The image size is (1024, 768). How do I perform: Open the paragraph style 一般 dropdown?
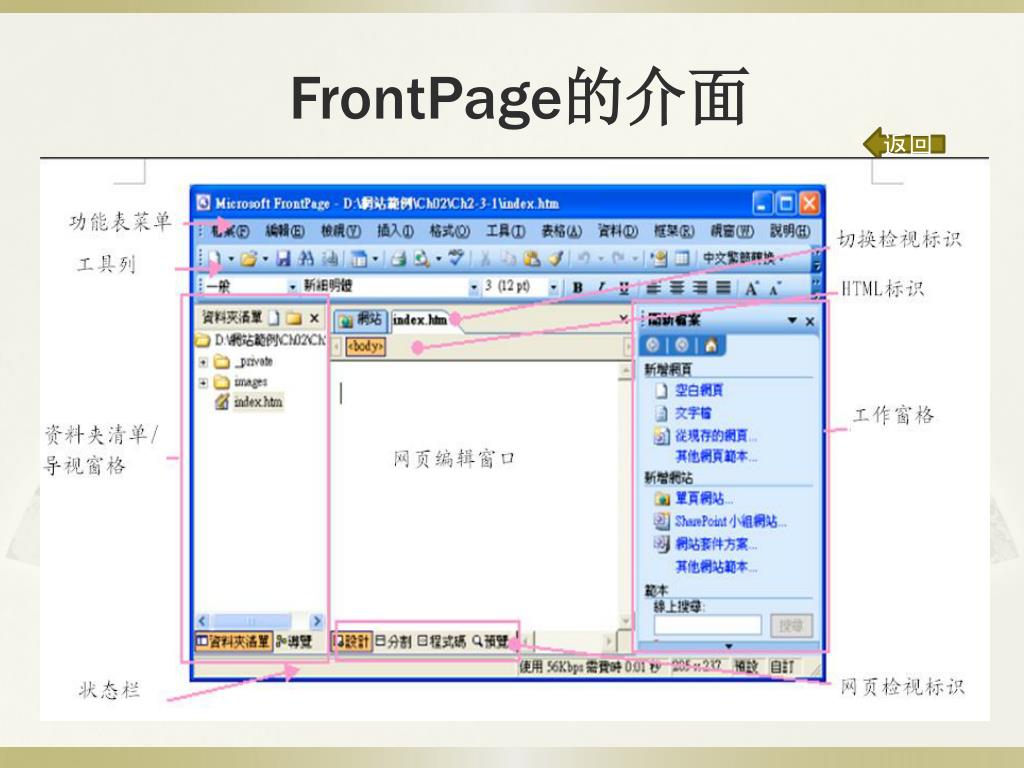tap(292, 287)
